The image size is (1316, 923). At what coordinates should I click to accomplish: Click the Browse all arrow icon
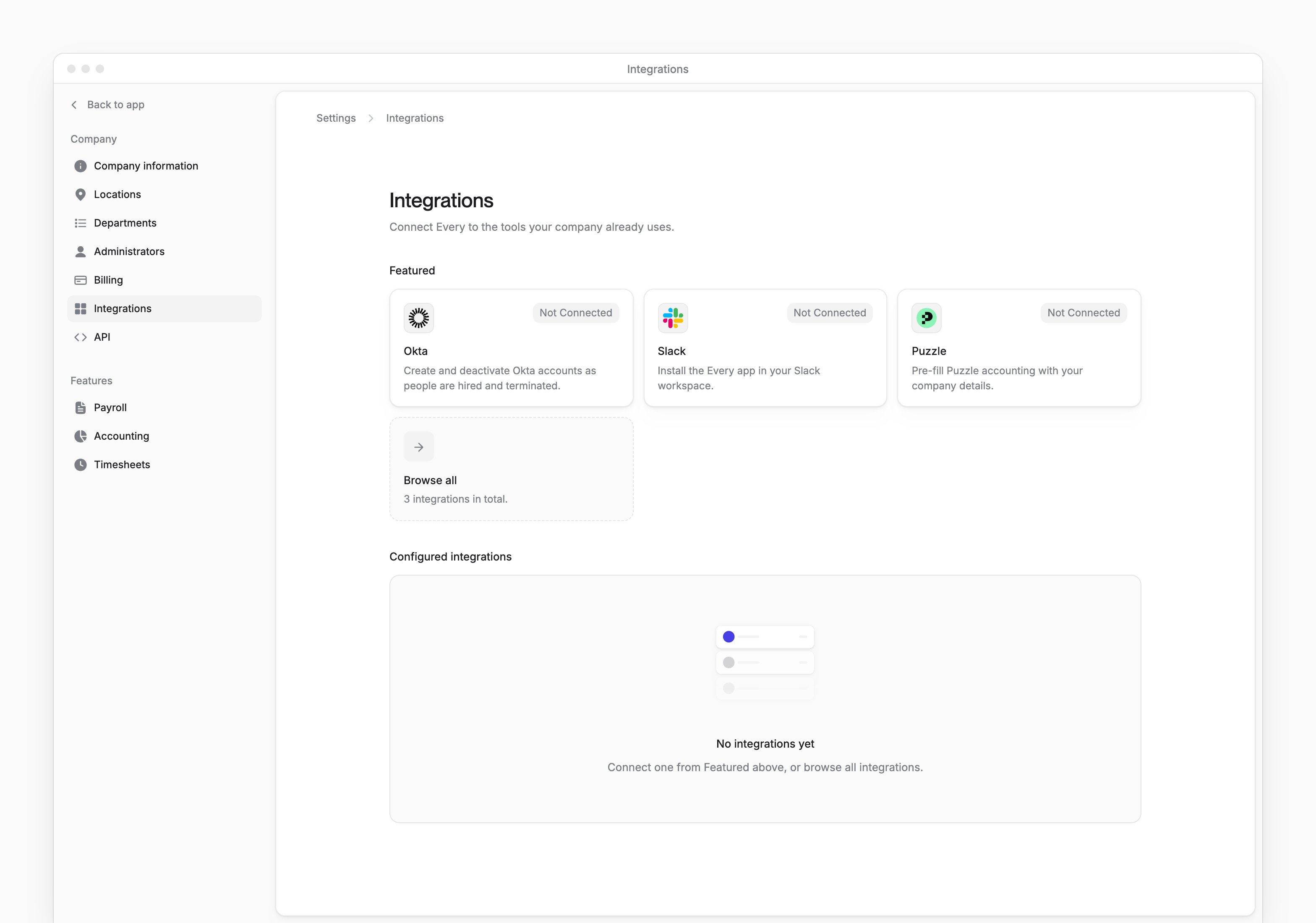[418, 447]
